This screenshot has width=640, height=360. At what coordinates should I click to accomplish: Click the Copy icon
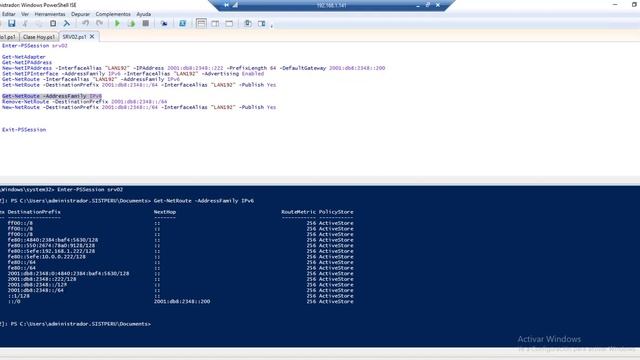click(39, 24)
